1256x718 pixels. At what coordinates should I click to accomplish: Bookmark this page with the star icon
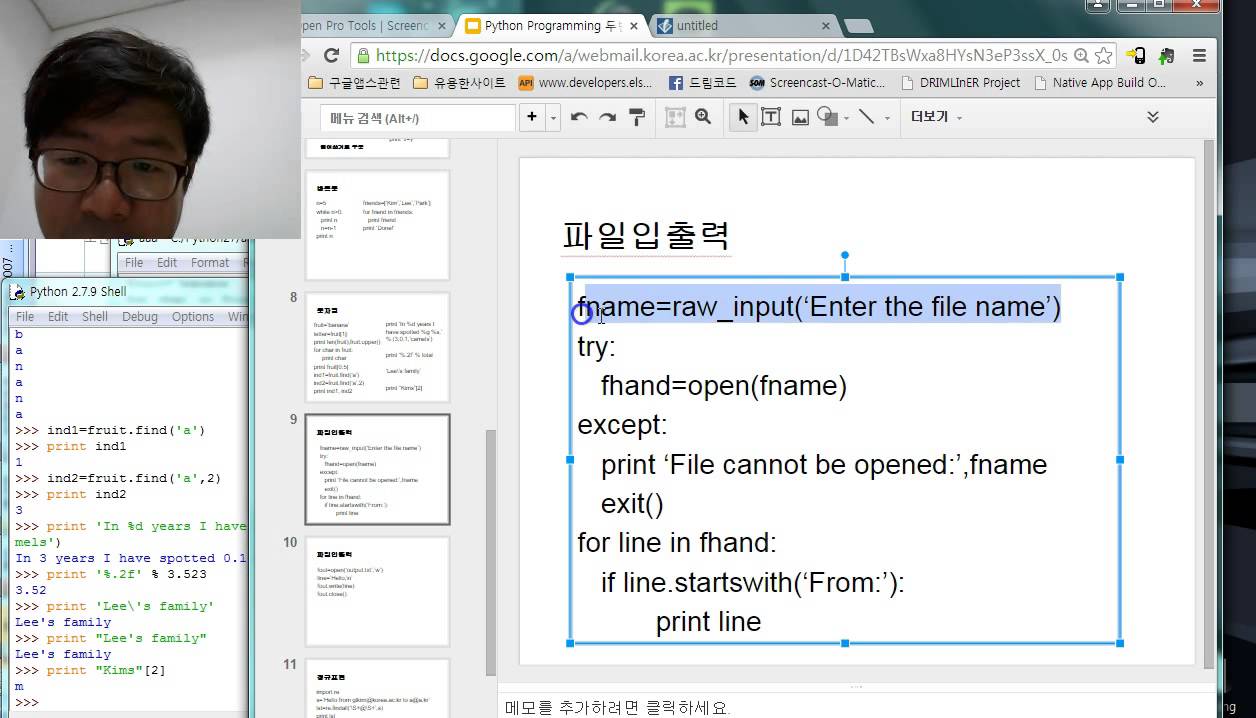[1103, 55]
